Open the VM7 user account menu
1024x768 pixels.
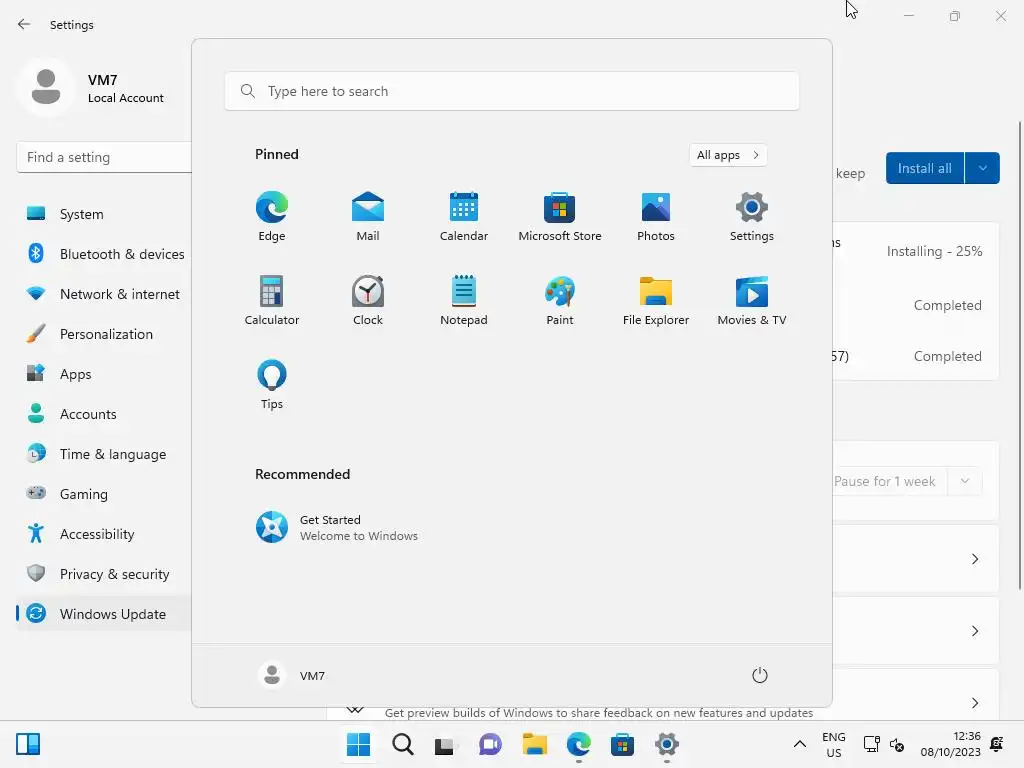click(x=292, y=675)
